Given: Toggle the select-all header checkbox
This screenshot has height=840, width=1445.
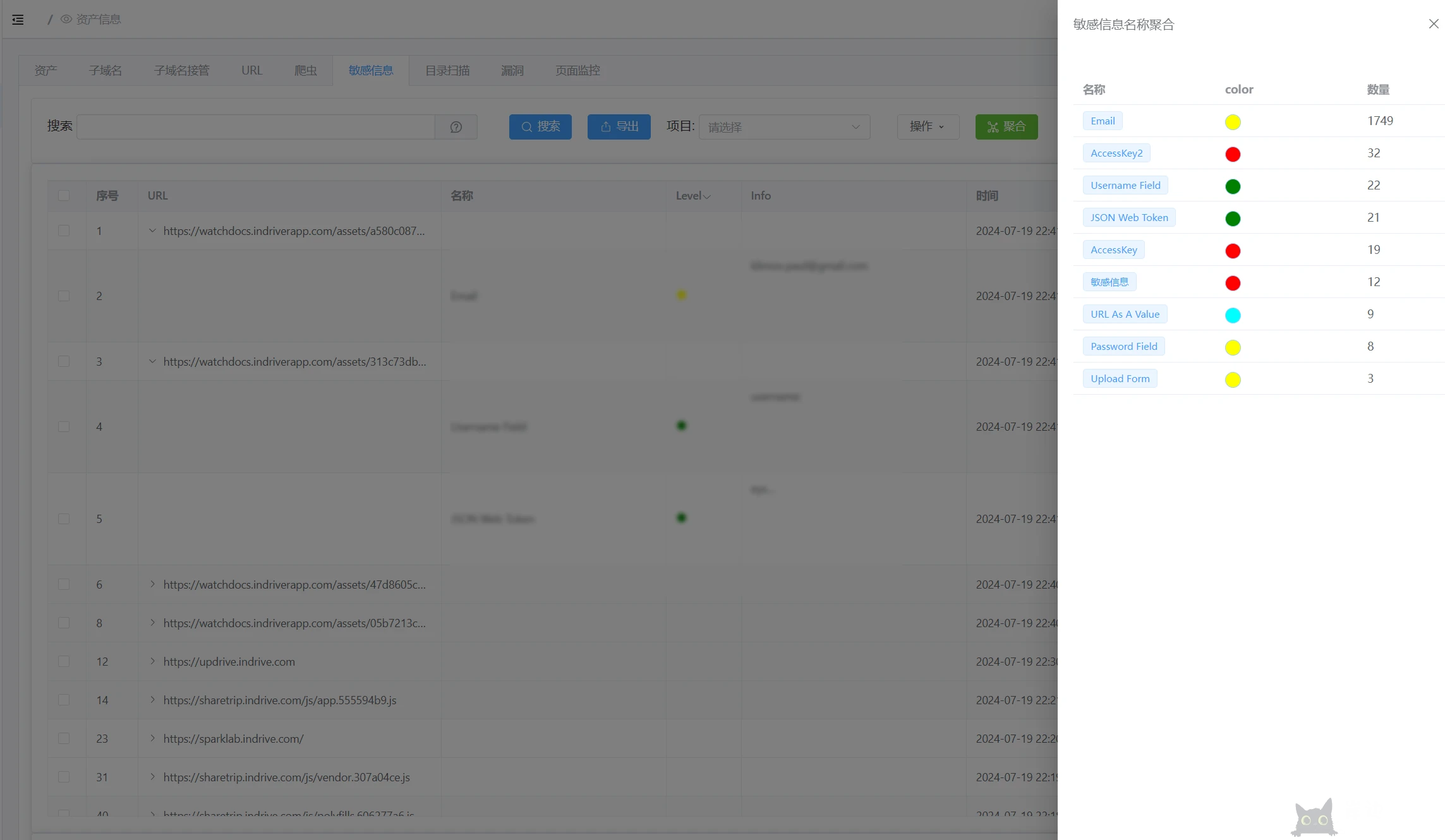Looking at the screenshot, I should tap(64, 196).
